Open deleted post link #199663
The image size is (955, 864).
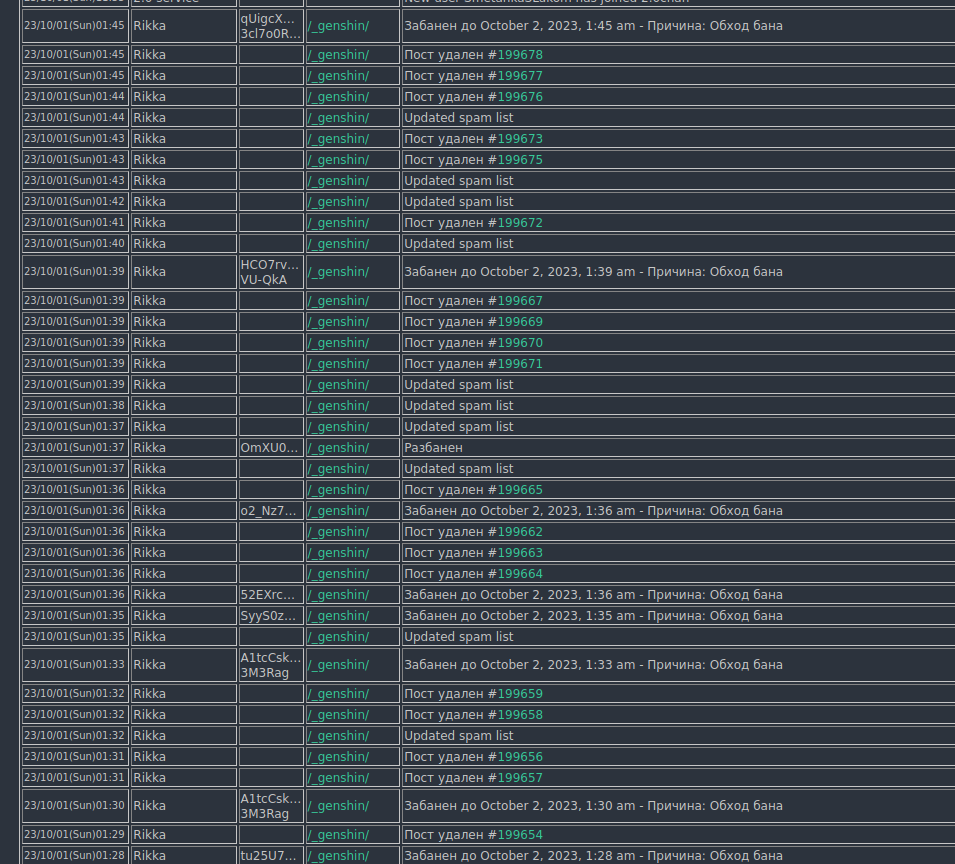click(x=520, y=553)
